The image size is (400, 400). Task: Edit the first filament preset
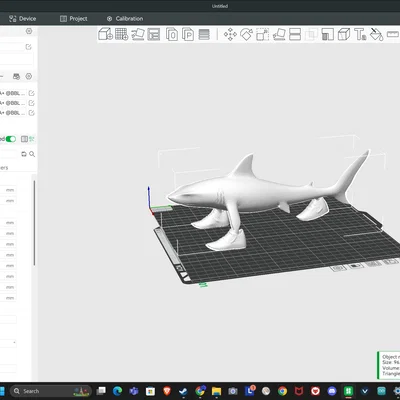click(x=31, y=93)
